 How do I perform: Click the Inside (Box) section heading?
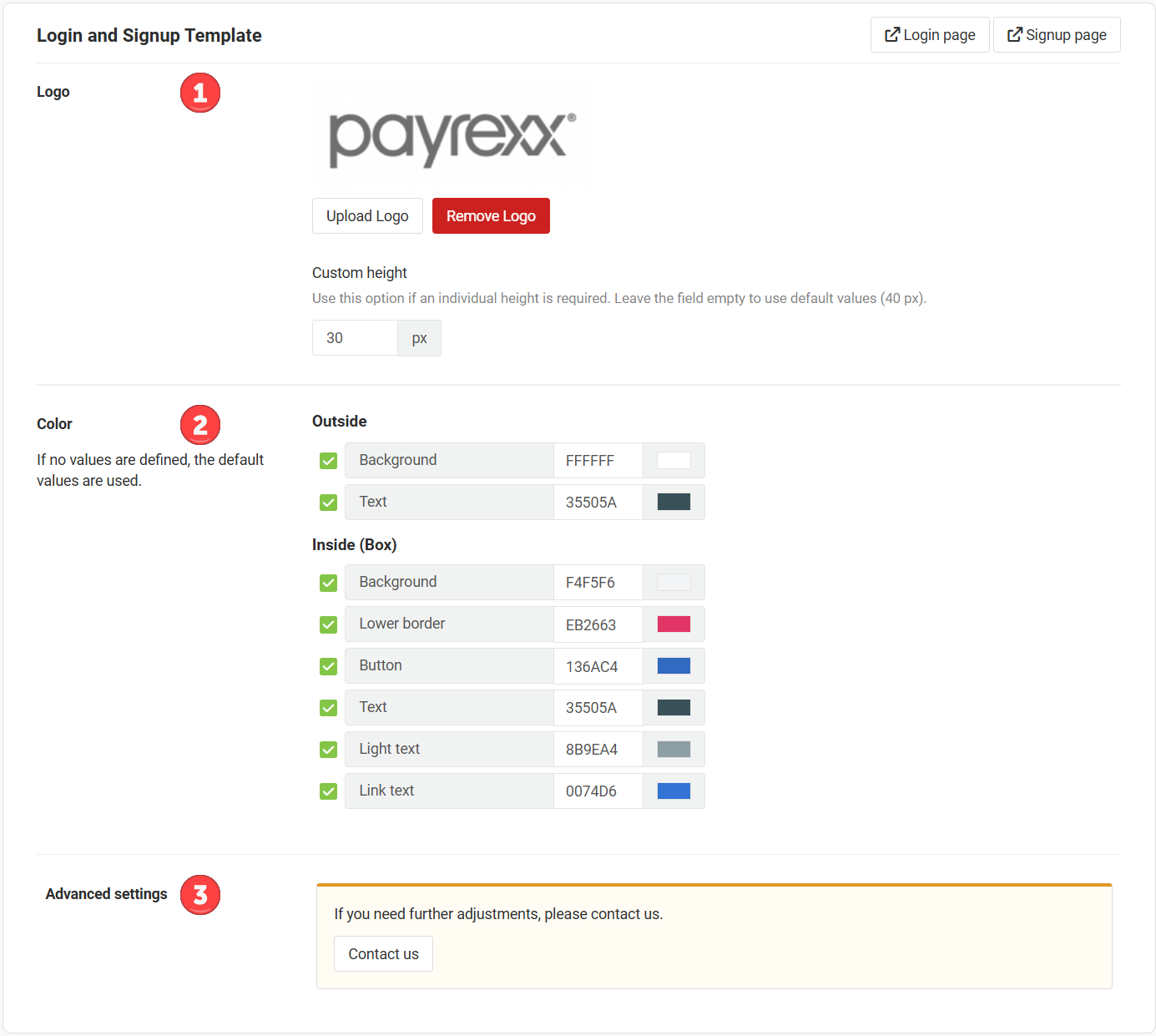[355, 545]
